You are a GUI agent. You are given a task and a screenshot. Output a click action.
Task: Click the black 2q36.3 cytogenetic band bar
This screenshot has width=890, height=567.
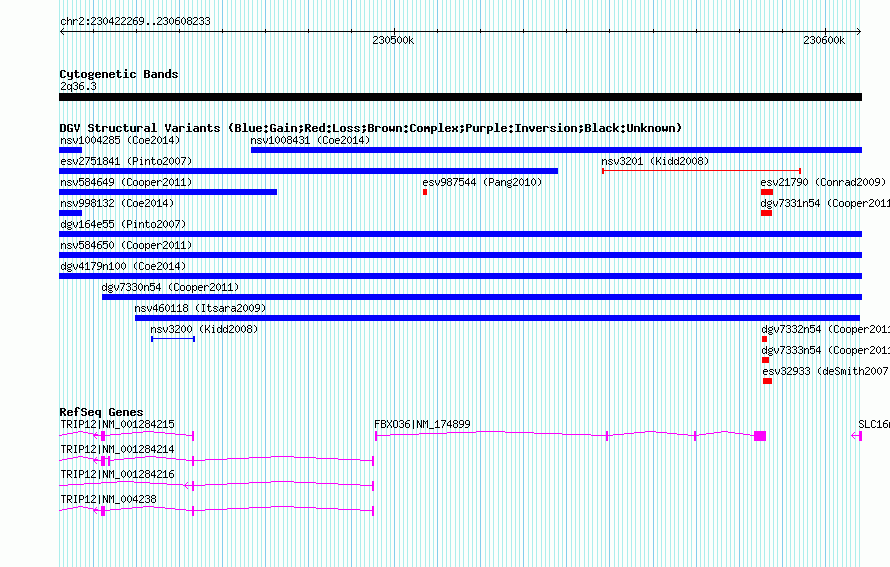tap(460, 97)
